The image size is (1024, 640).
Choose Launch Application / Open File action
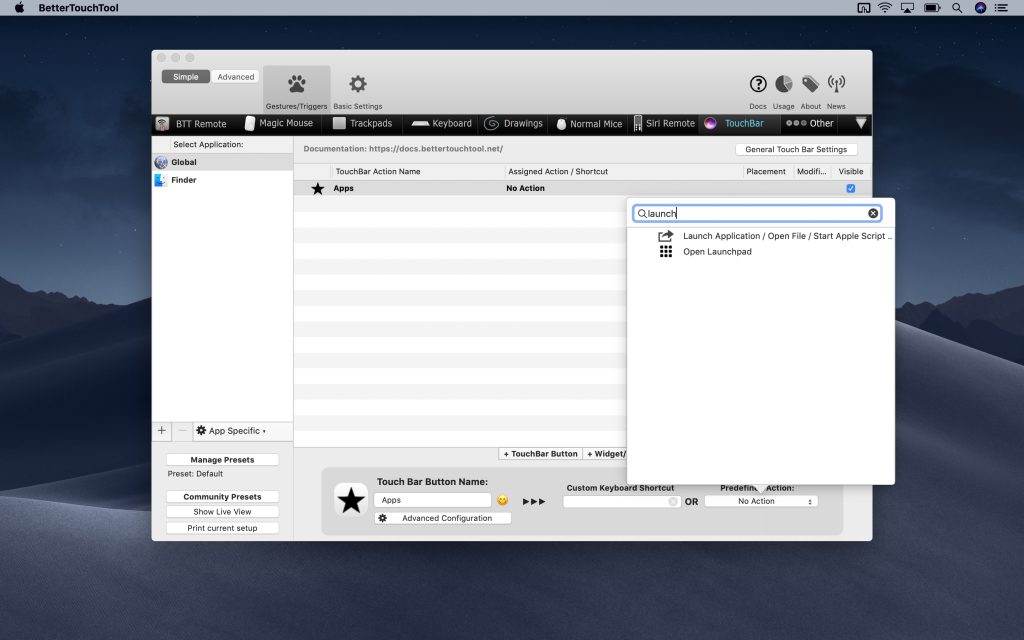pyautogui.click(x=775, y=236)
